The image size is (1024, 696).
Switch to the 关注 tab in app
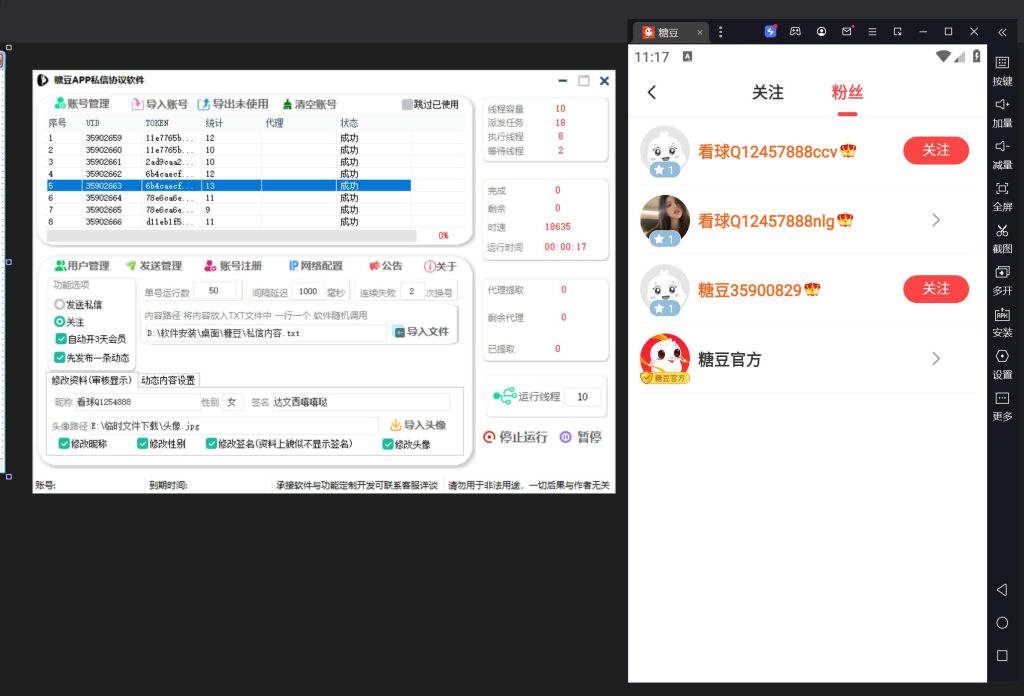pyautogui.click(x=767, y=92)
